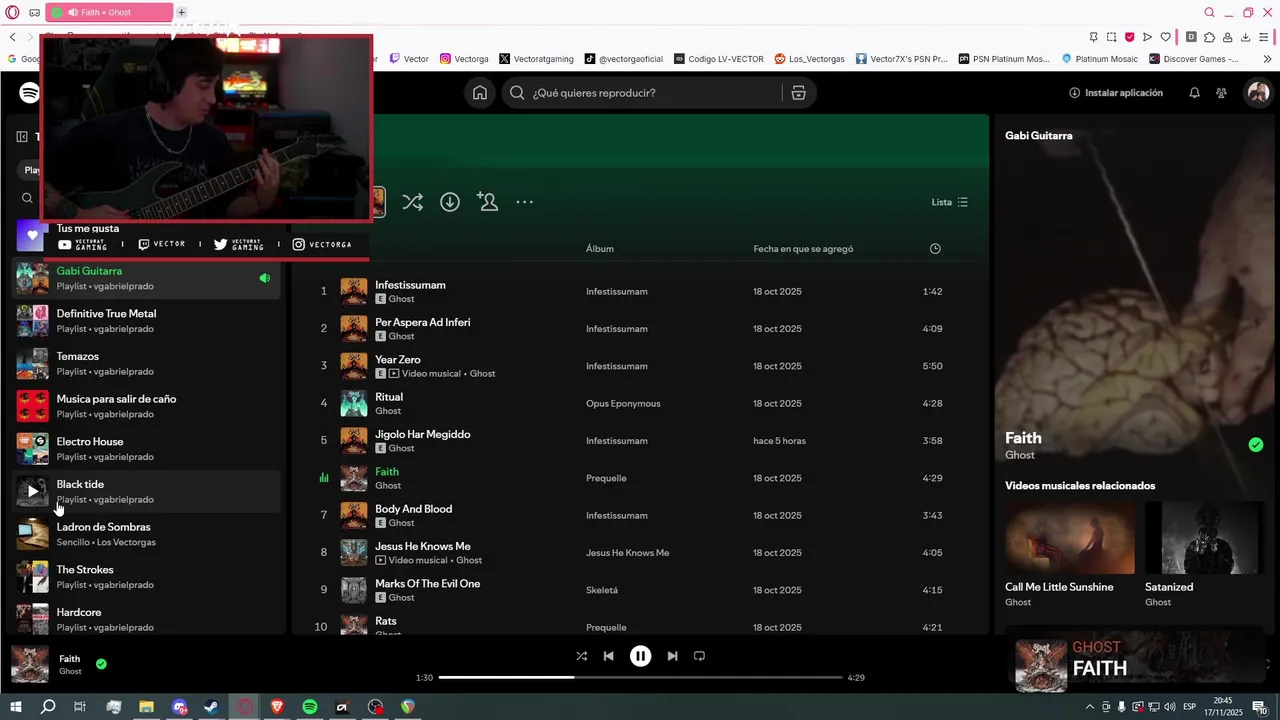
Task: Toggle shuffle in playlist header
Action: click(x=412, y=202)
